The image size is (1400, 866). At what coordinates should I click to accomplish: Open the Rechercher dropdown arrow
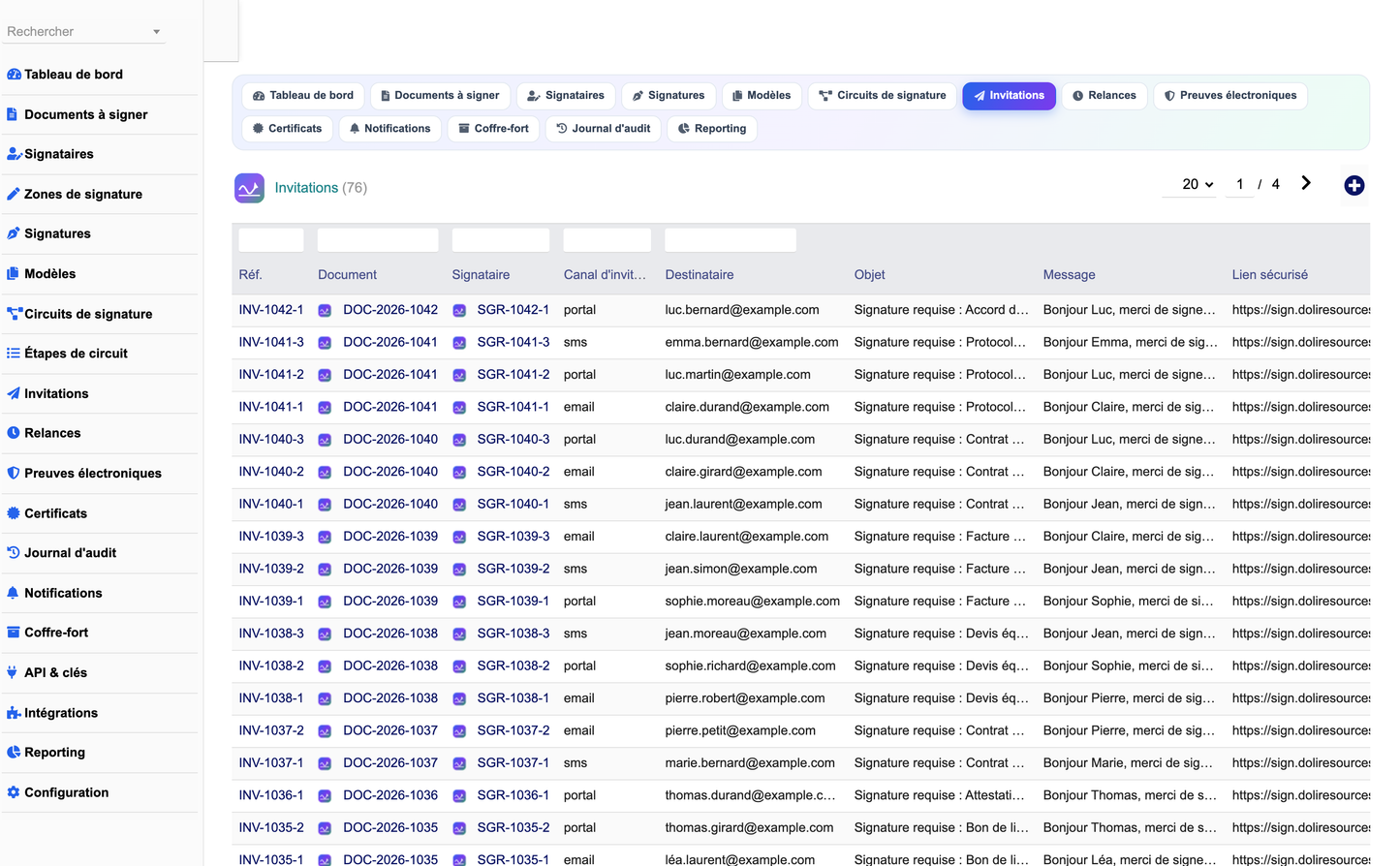(157, 32)
